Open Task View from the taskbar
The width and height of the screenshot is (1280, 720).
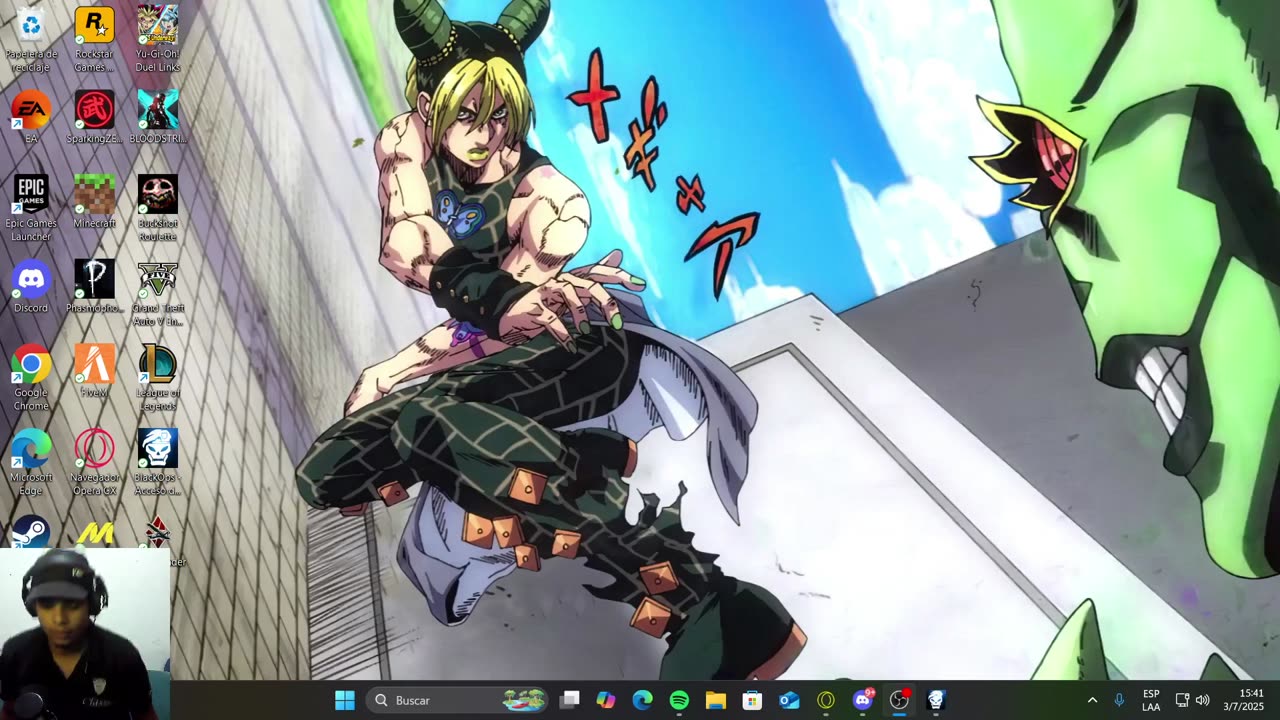(569, 700)
